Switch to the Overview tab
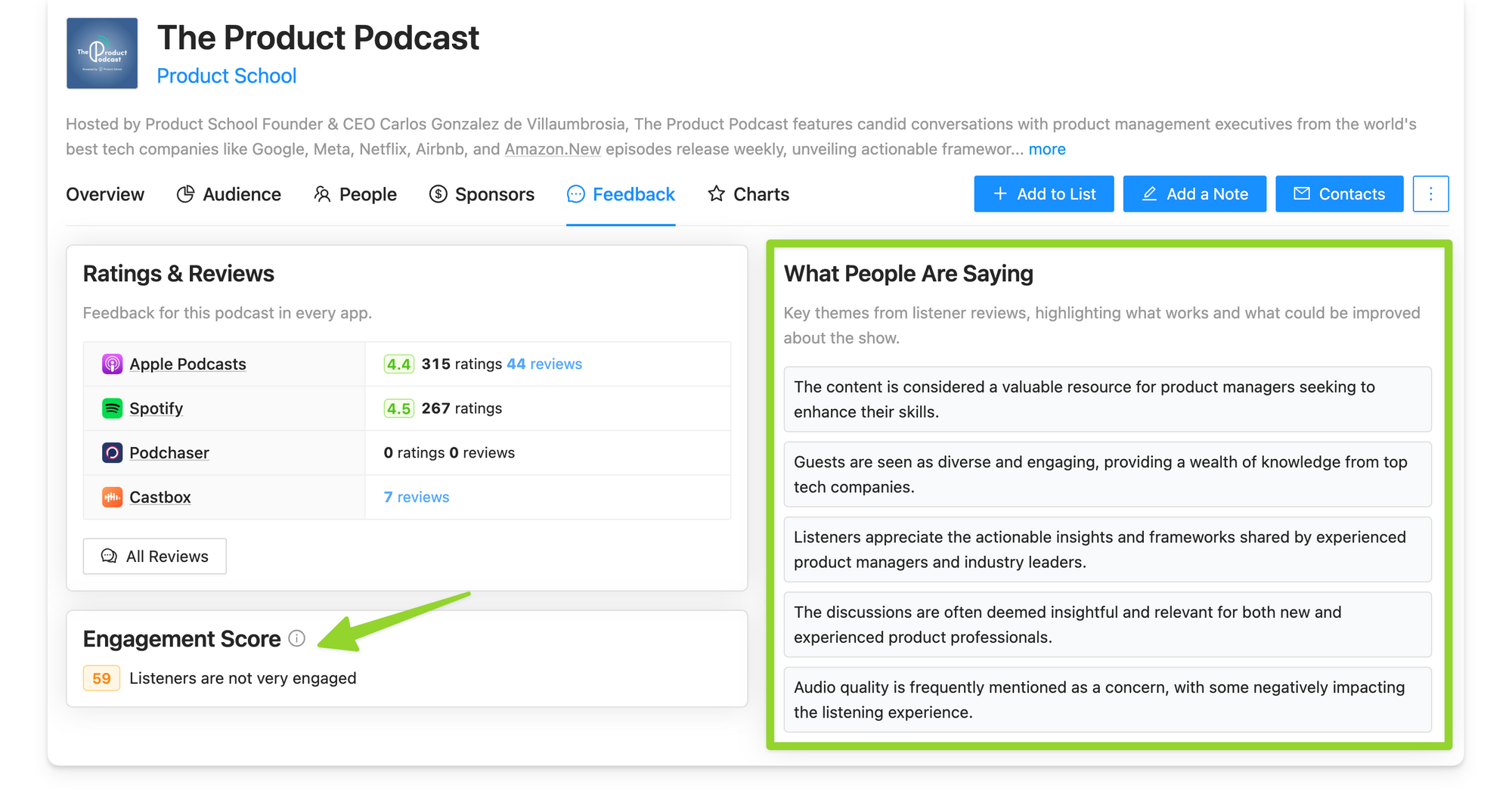 105,194
